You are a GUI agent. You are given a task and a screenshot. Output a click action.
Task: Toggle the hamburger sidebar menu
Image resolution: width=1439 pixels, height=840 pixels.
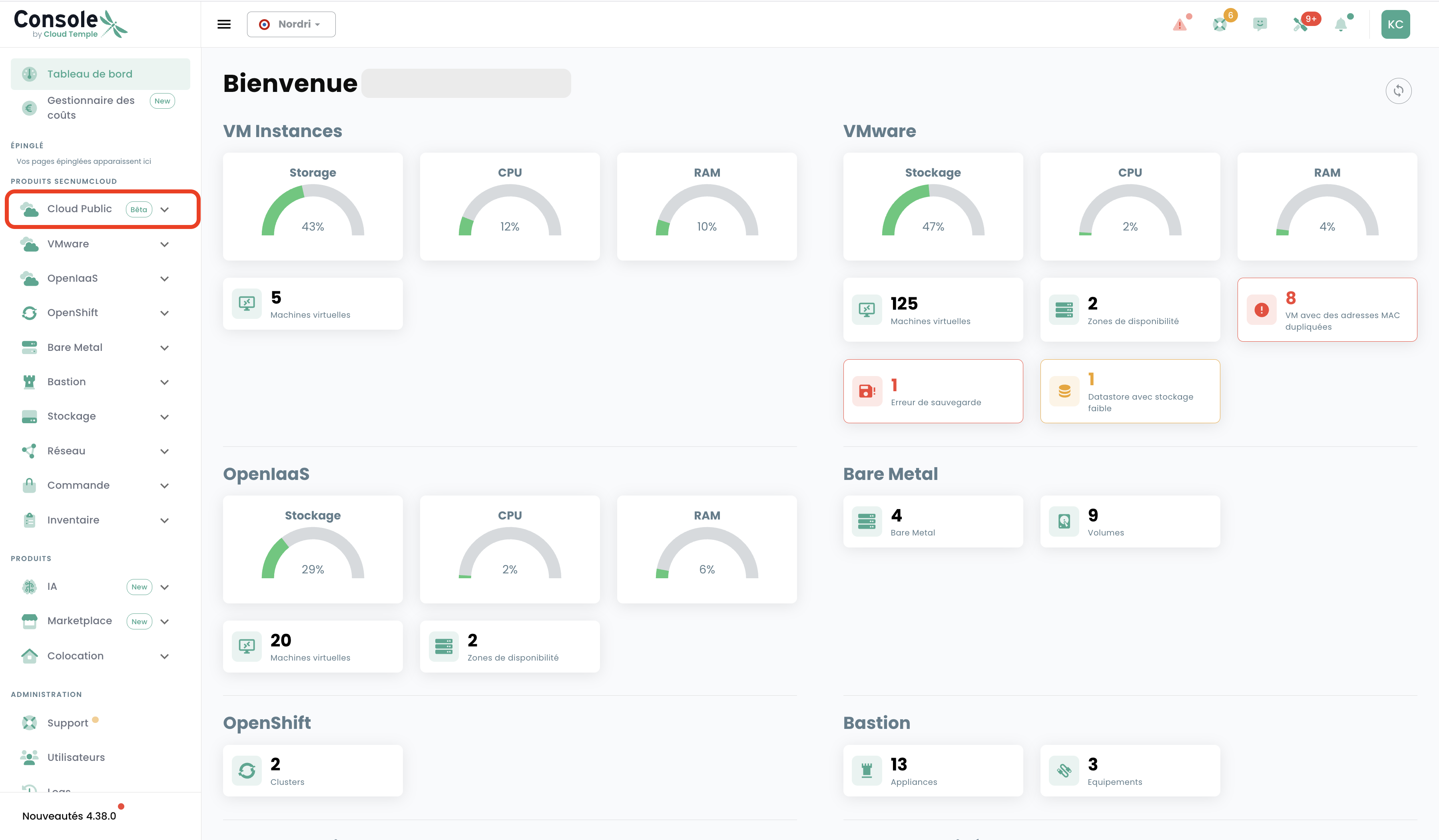pyautogui.click(x=224, y=24)
